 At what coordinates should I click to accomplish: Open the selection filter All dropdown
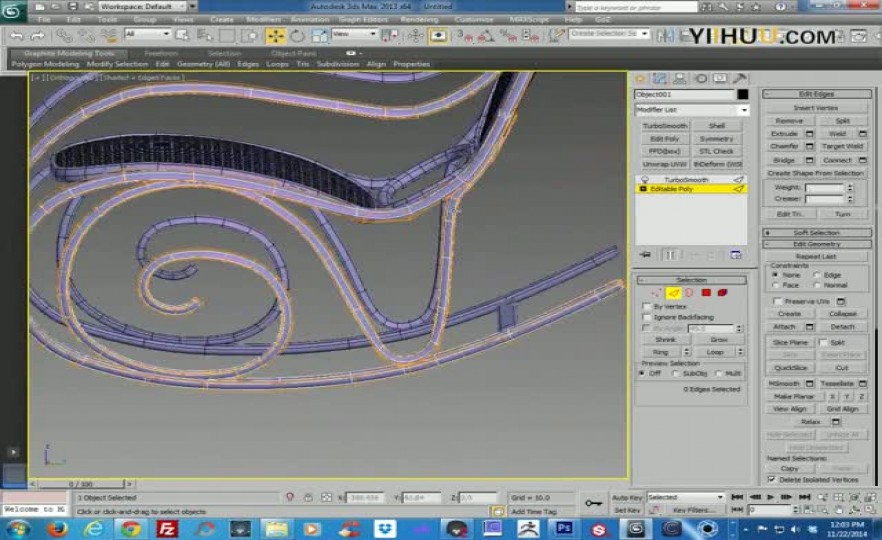(147, 34)
